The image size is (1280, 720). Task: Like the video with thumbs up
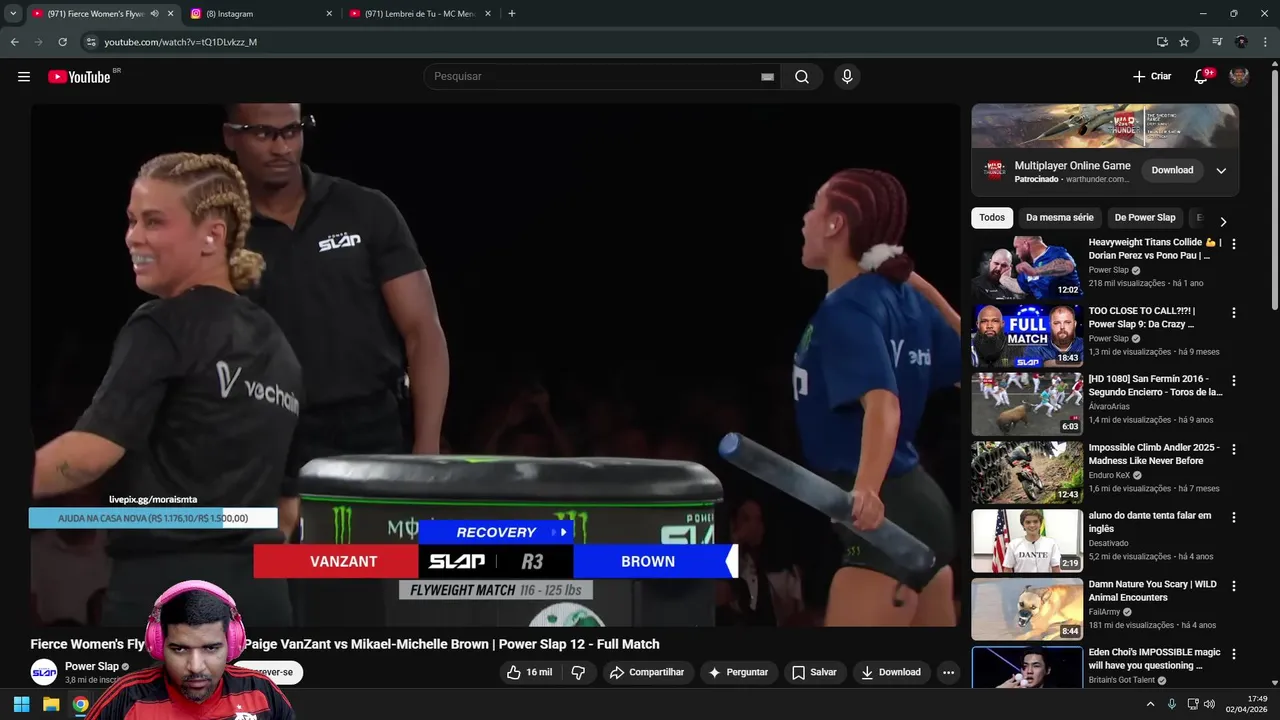pyautogui.click(x=530, y=673)
